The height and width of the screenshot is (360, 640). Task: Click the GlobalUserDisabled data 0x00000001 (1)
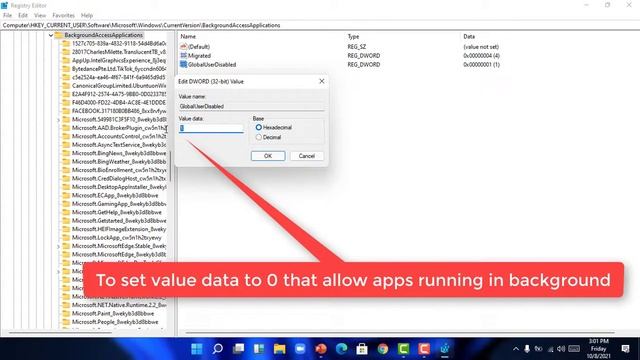point(481,64)
